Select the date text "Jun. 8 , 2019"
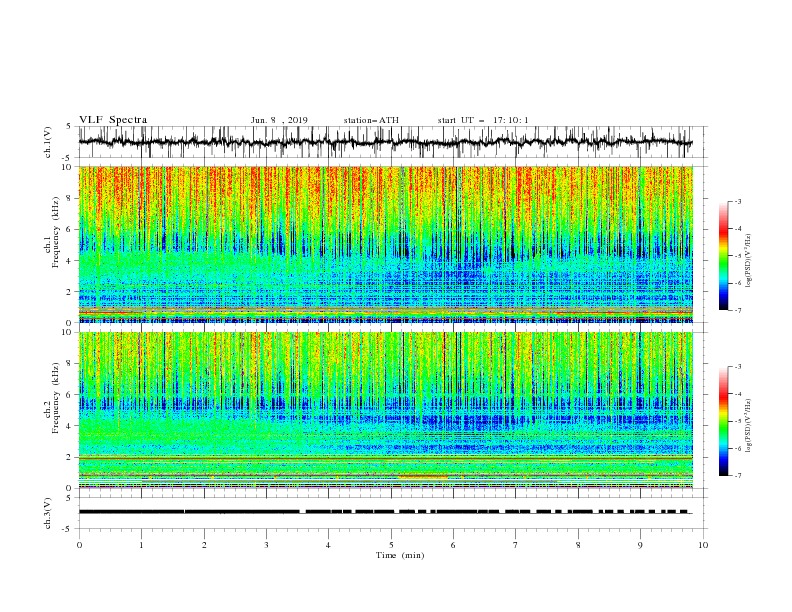This screenshot has width=792, height=612. point(279,120)
